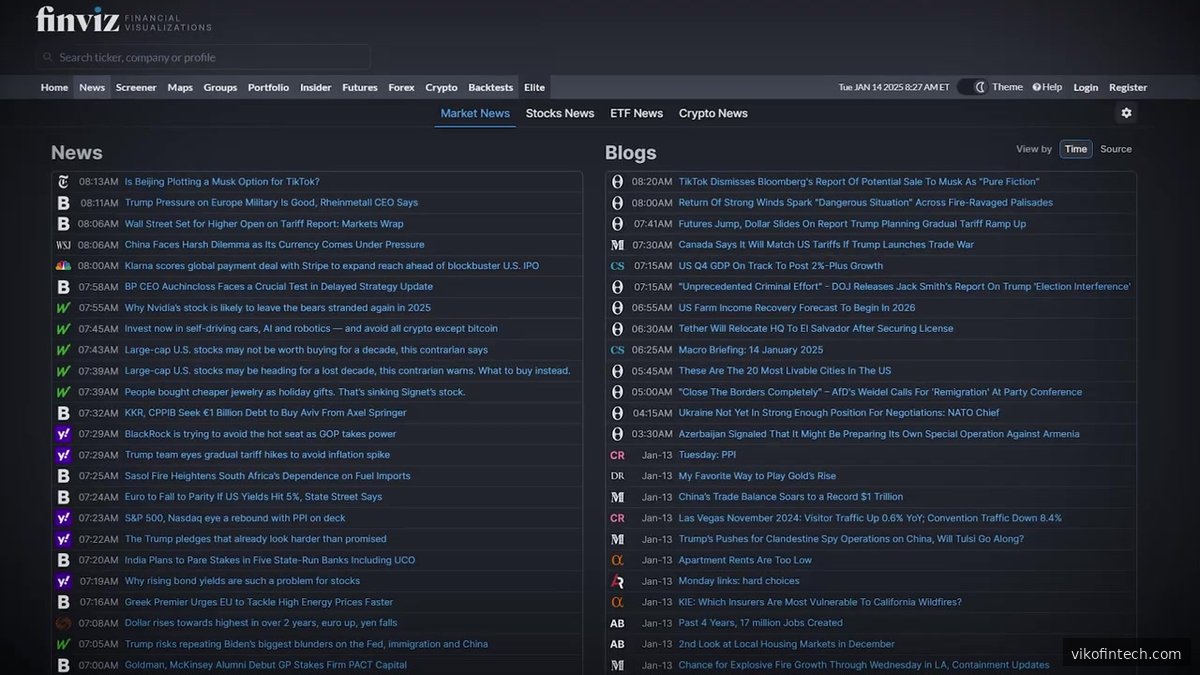Toggle the dark theme switch

coord(972,87)
